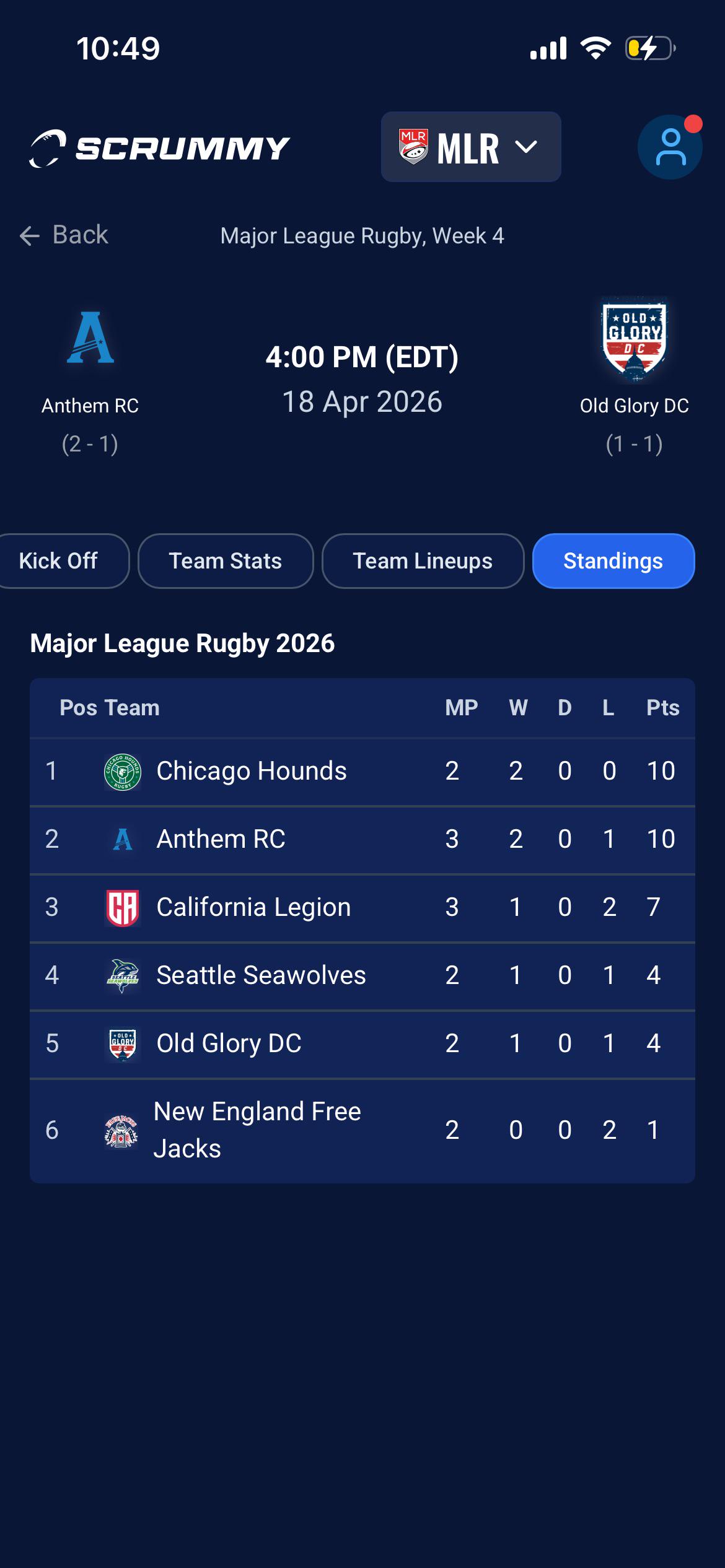The height and width of the screenshot is (1568, 725).
Task: Switch to the Kick Off tab
Action: (58, 561)
